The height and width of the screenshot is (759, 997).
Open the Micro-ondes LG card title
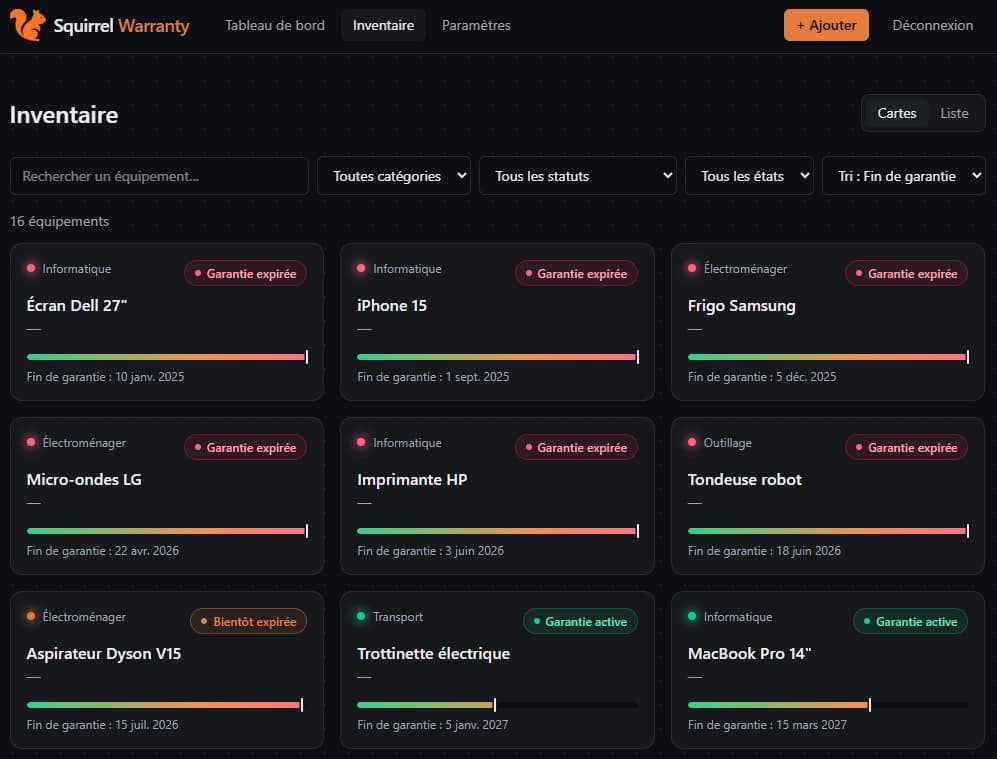84,479
